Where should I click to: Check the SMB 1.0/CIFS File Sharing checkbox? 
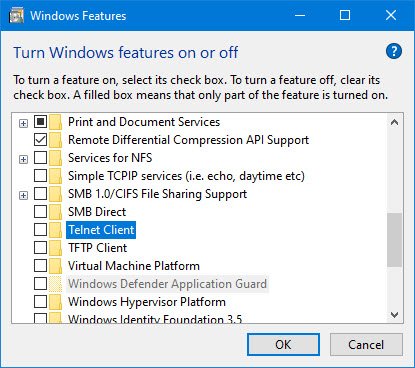click(x=40, y=193)
